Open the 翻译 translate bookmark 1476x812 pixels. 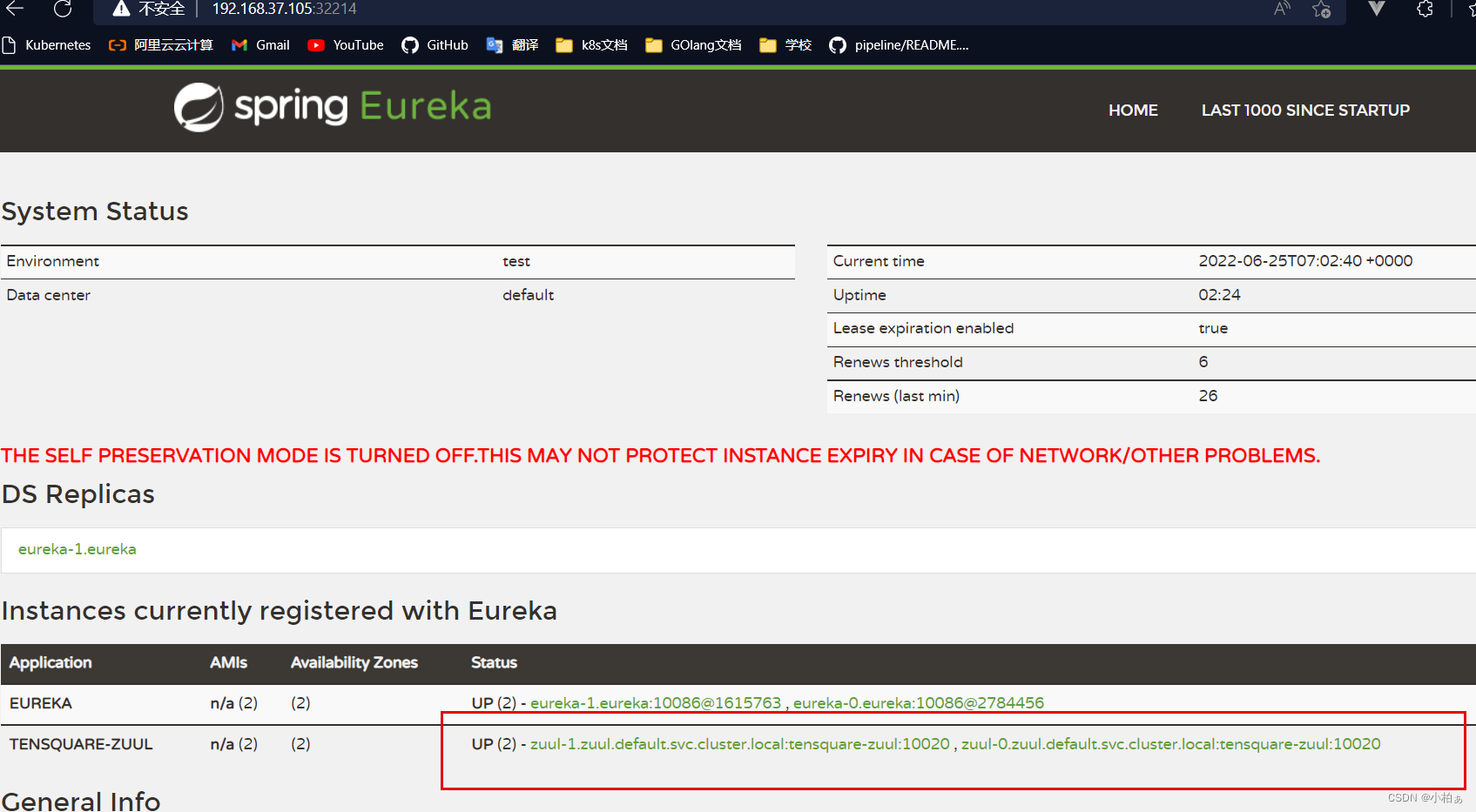pyautogui.click(x=512, y=45)
